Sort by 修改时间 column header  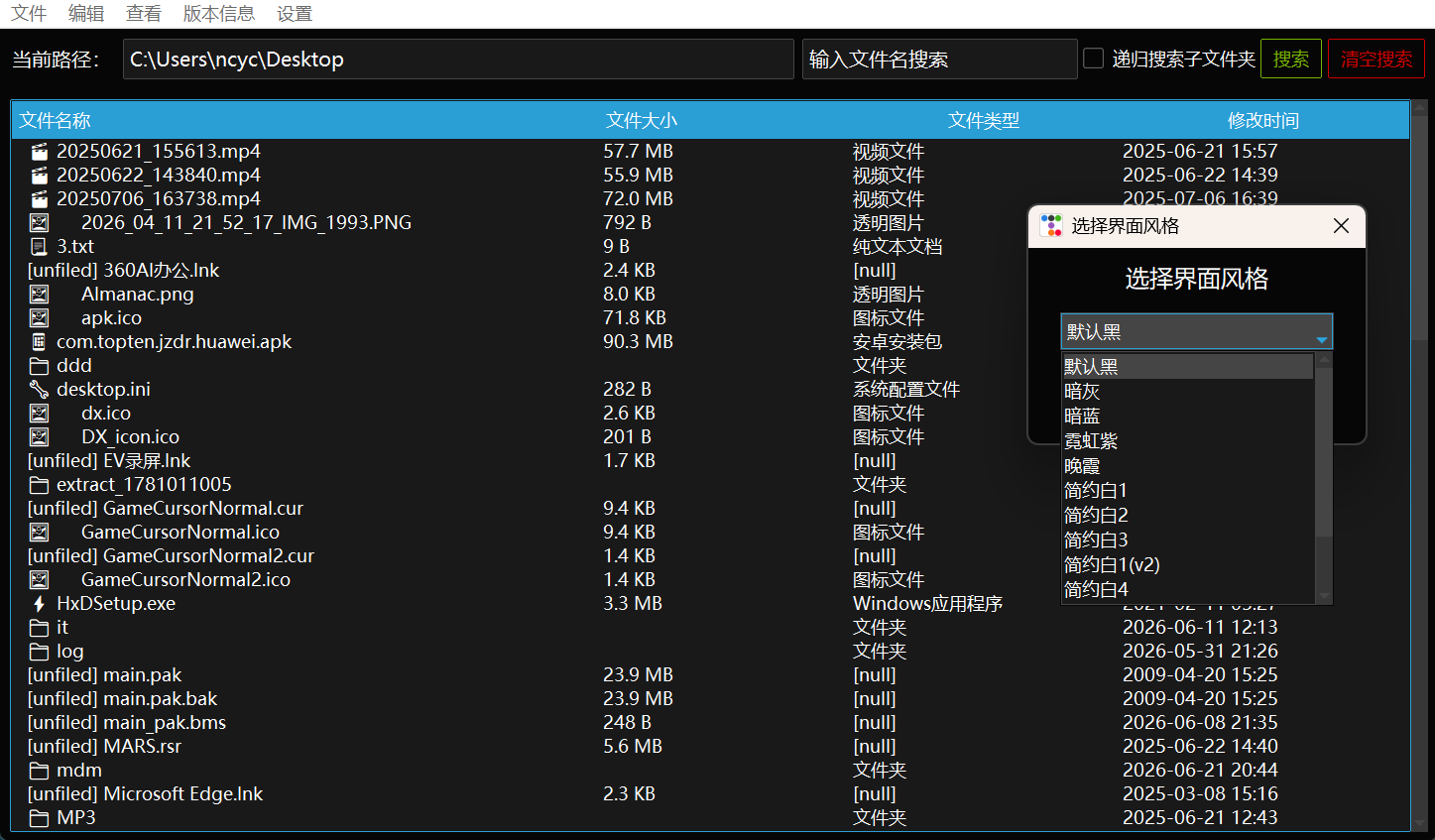[1263, 120]
